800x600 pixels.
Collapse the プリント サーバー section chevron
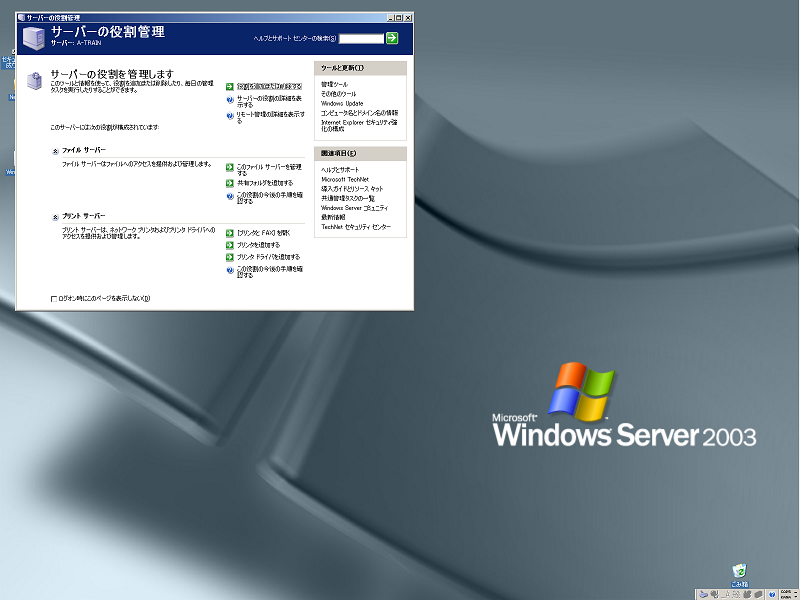tap(56, 217)
